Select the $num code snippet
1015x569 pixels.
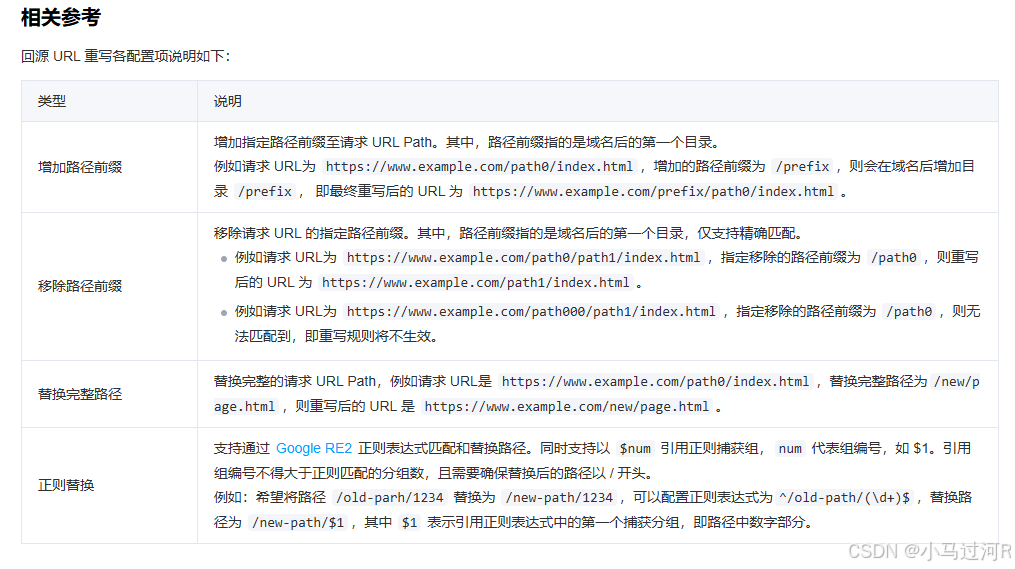click(x=634, y=448)
